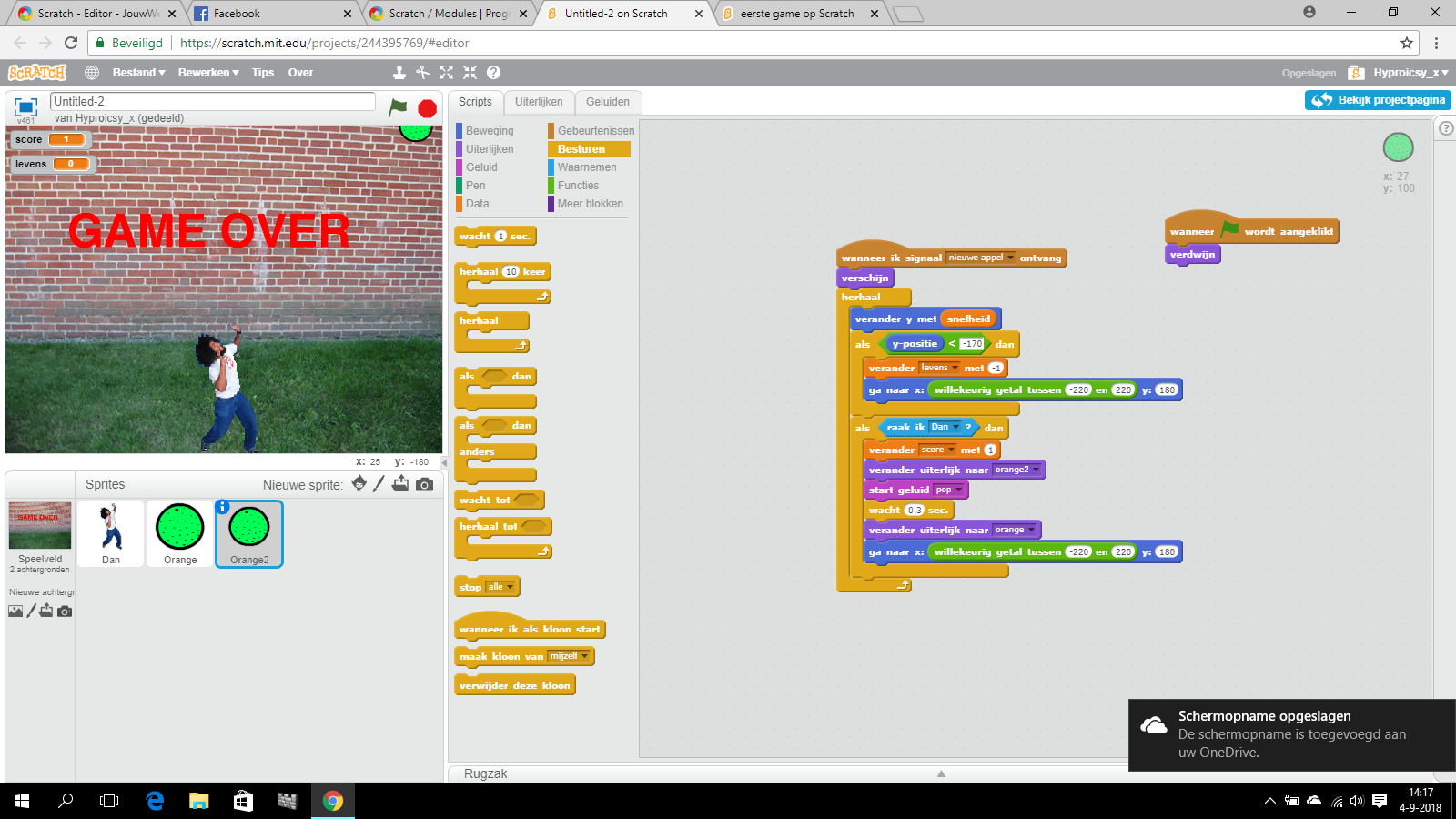Viewport: 1456px width, 819px height.
Task: Switch to the Geluiden tab
Action: click(x=608, y=102)
